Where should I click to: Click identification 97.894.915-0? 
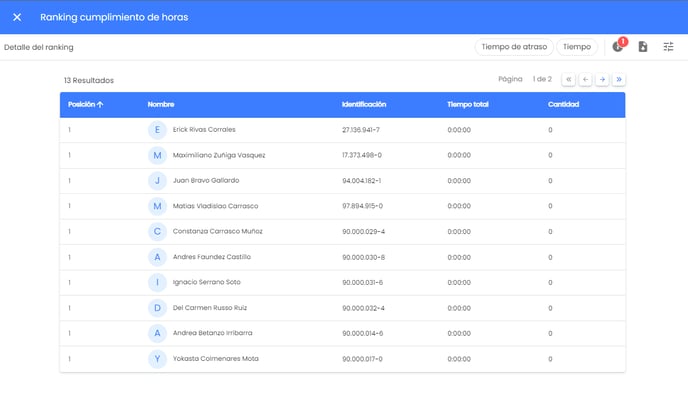[x=362, y=206]
